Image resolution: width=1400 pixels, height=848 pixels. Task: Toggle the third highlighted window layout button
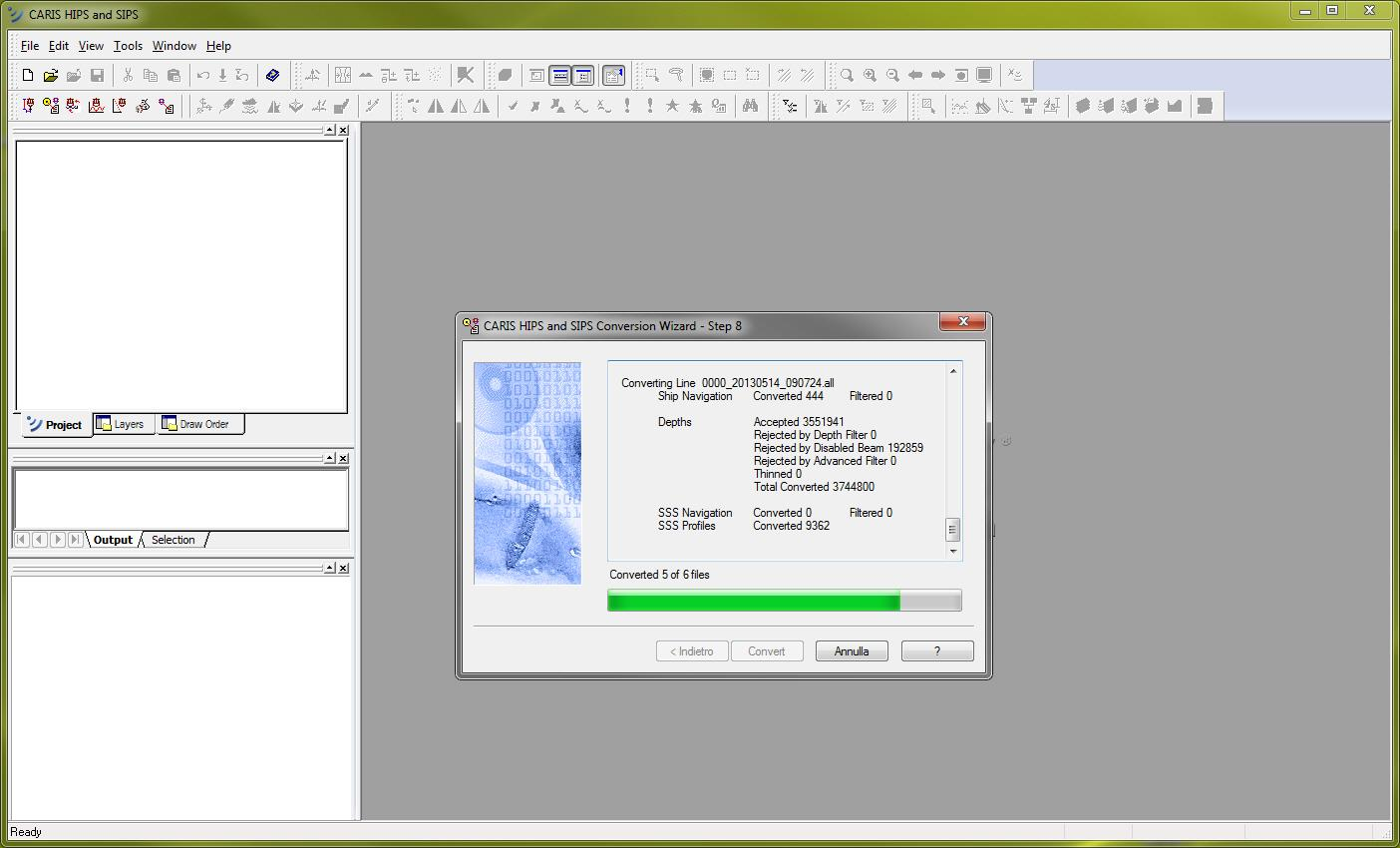[583, 75]
